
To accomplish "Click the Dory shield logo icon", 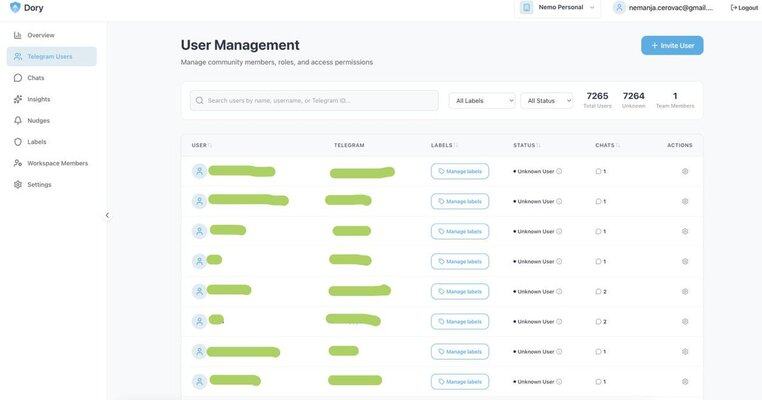I will click(15, 8).
